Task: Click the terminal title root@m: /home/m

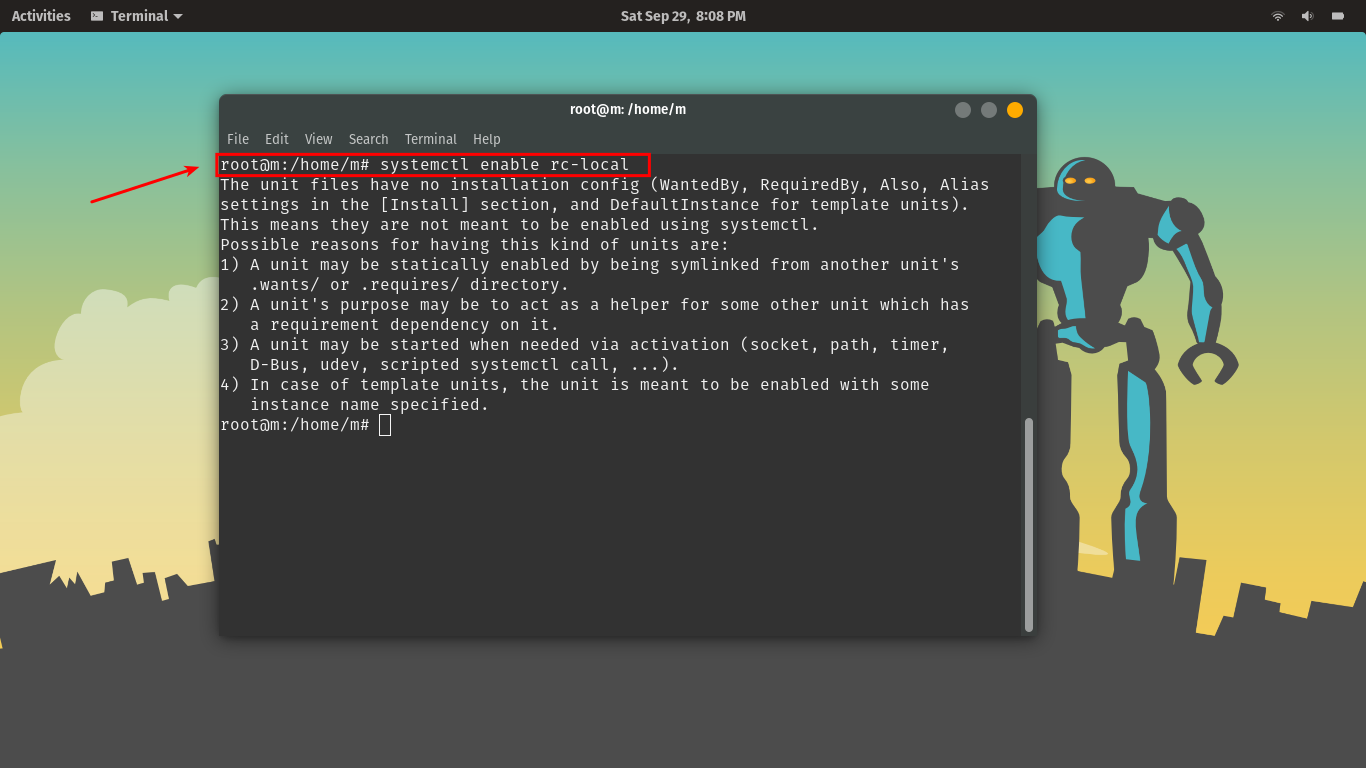Action: pyautogui.click(x=628, y=109)
